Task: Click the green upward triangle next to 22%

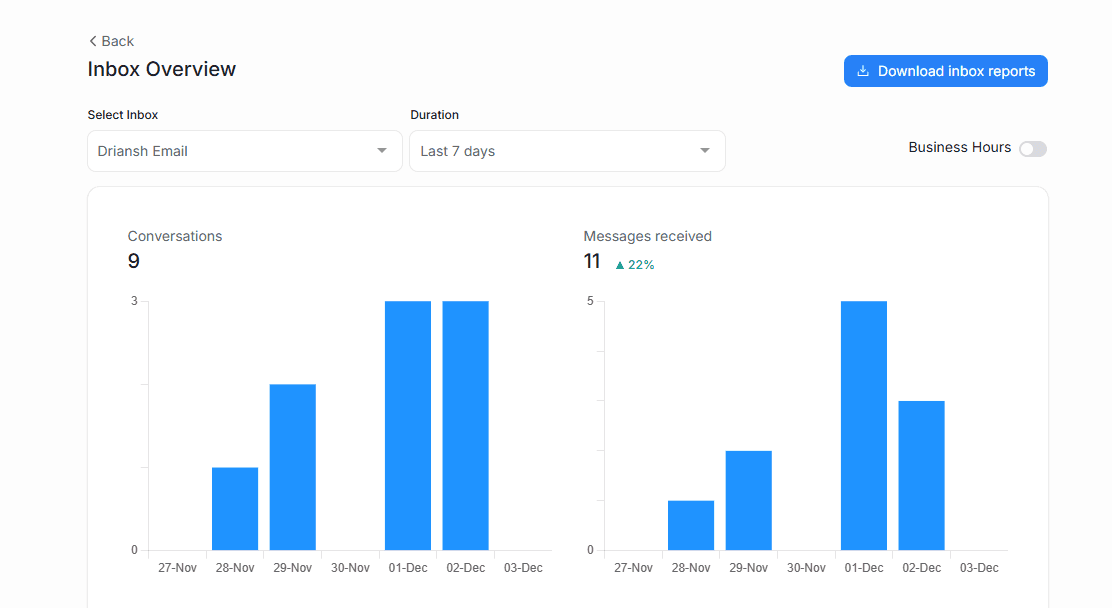Action: (x=621, y=263)
